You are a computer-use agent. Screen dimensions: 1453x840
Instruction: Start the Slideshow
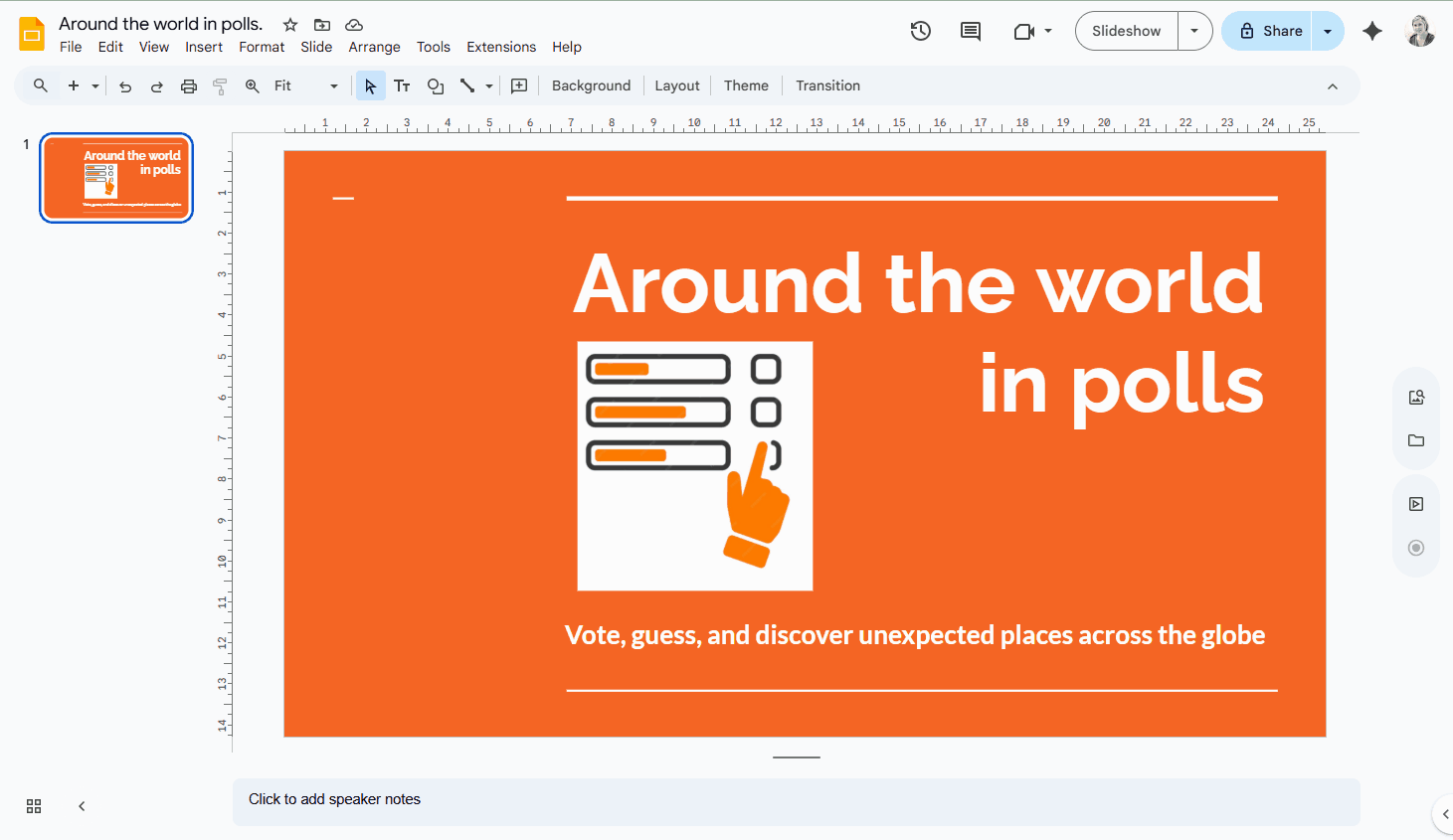pyautogui.click(x=1126, y=31)
